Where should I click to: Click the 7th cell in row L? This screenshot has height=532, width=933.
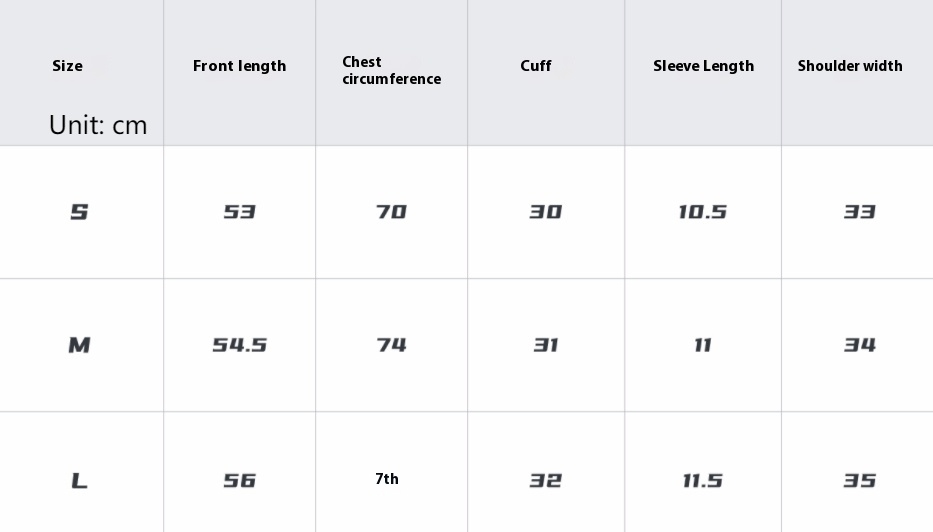click(x=387, y=478)
